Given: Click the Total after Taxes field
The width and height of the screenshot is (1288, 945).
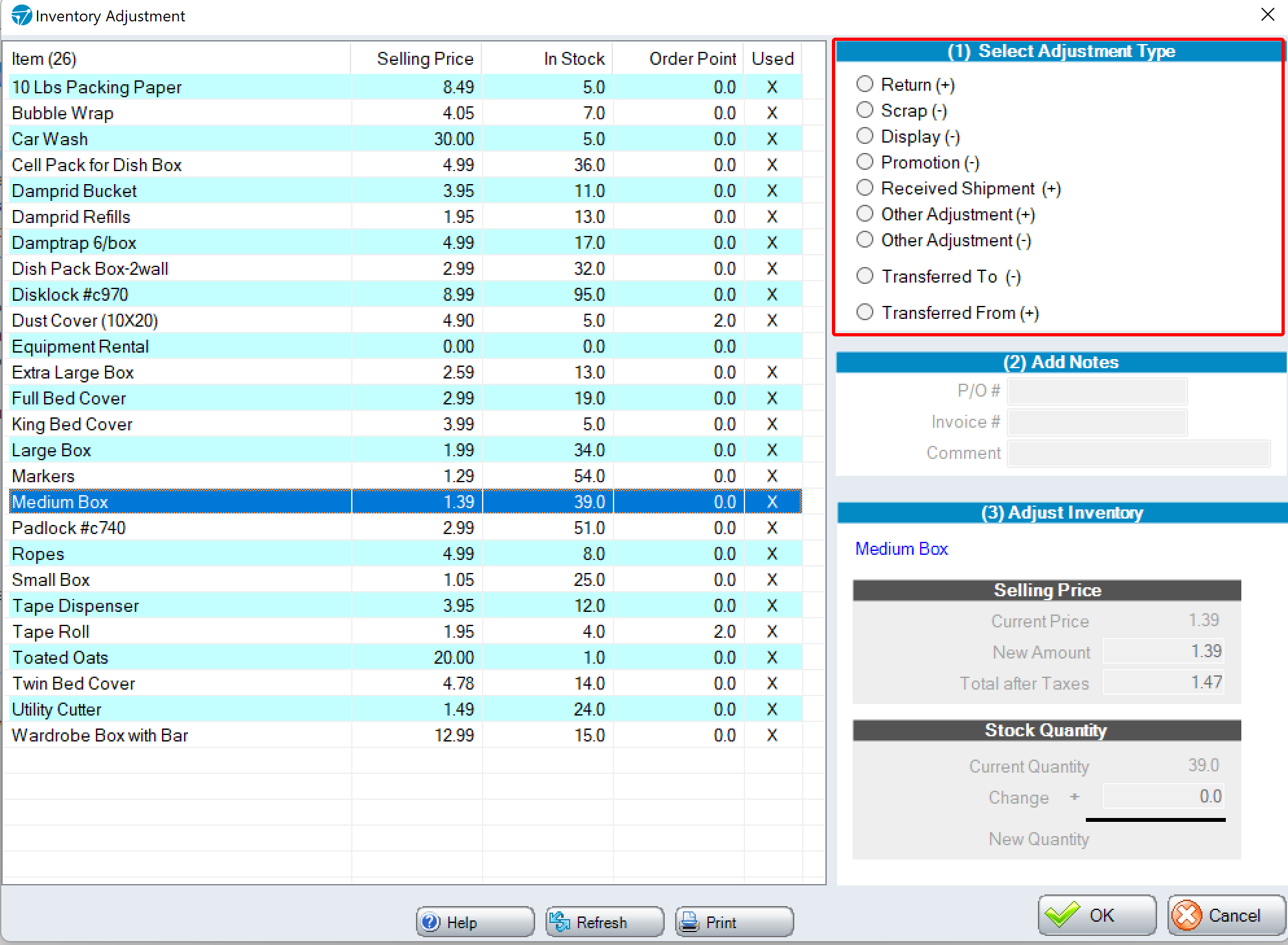Looking at the screenshot, I should point(1164,682).
